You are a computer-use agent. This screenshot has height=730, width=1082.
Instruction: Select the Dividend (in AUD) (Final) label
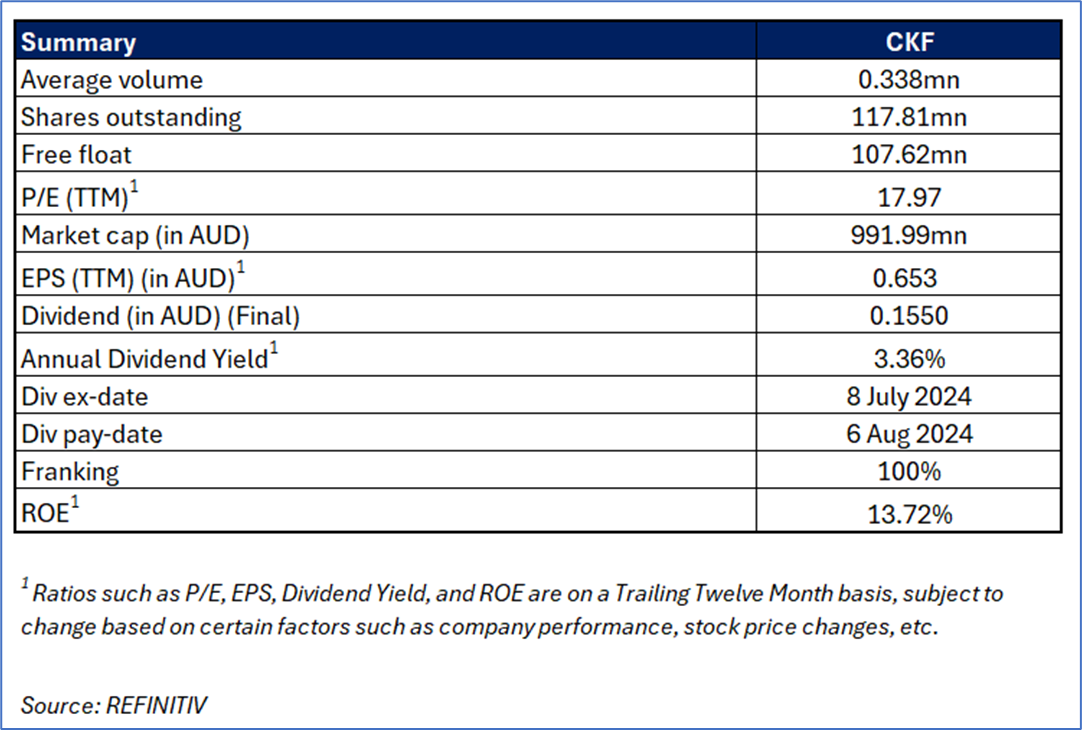161,316
